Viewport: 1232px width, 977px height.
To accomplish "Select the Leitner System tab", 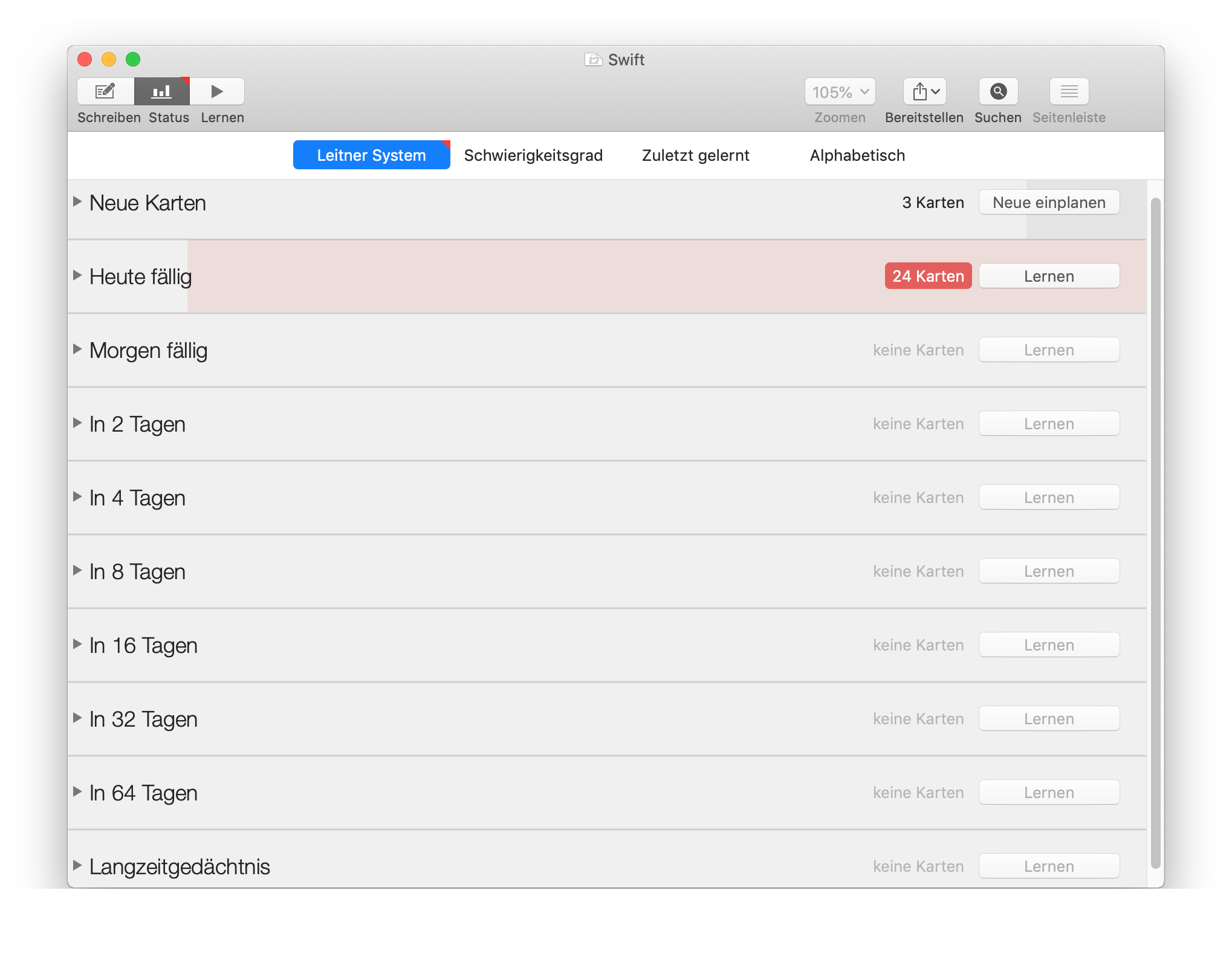I will point(371,155).
